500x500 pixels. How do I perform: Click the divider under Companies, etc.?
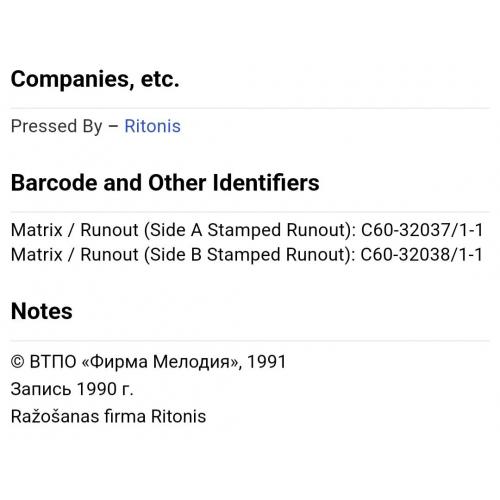tap(250, 108)
